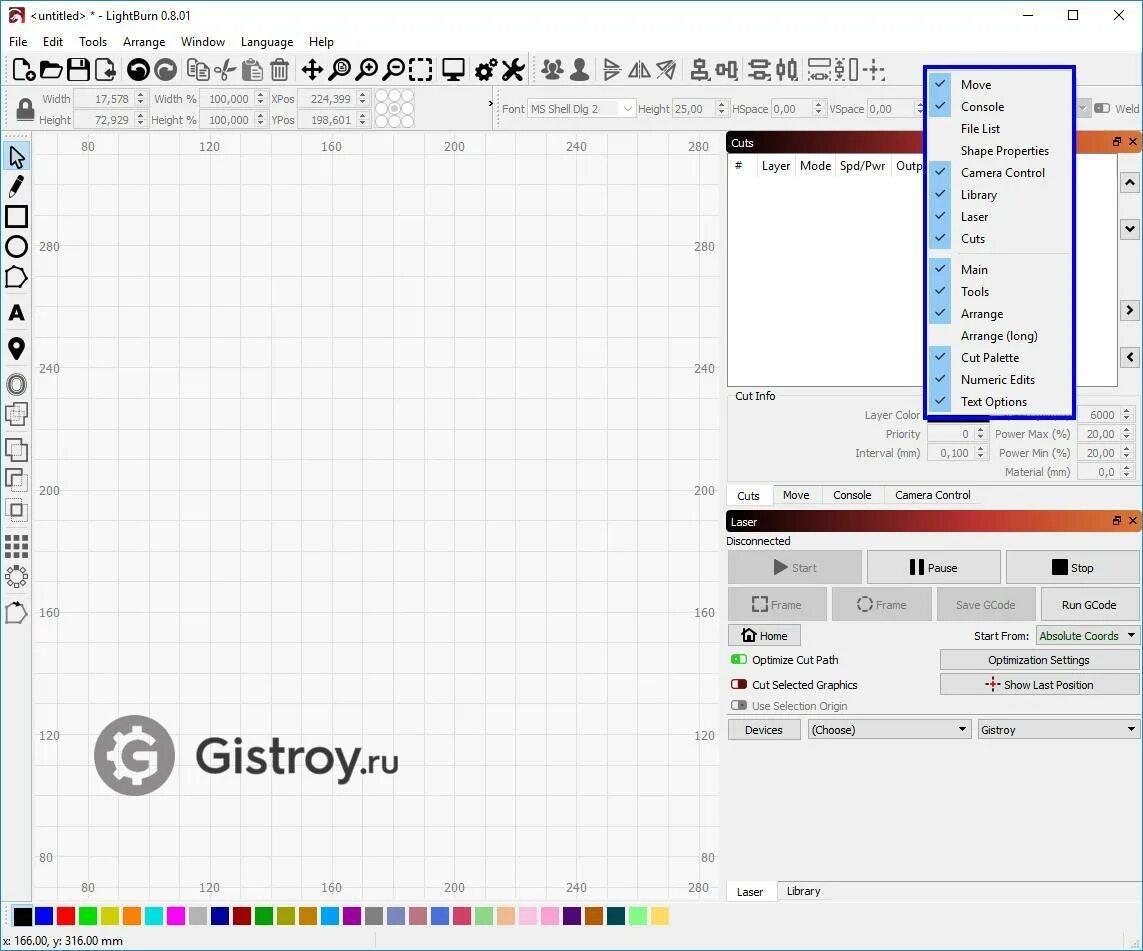The image size is (1143, 951).
Task: Save project with floppy disk icon
Action: (x=78, y=70)
